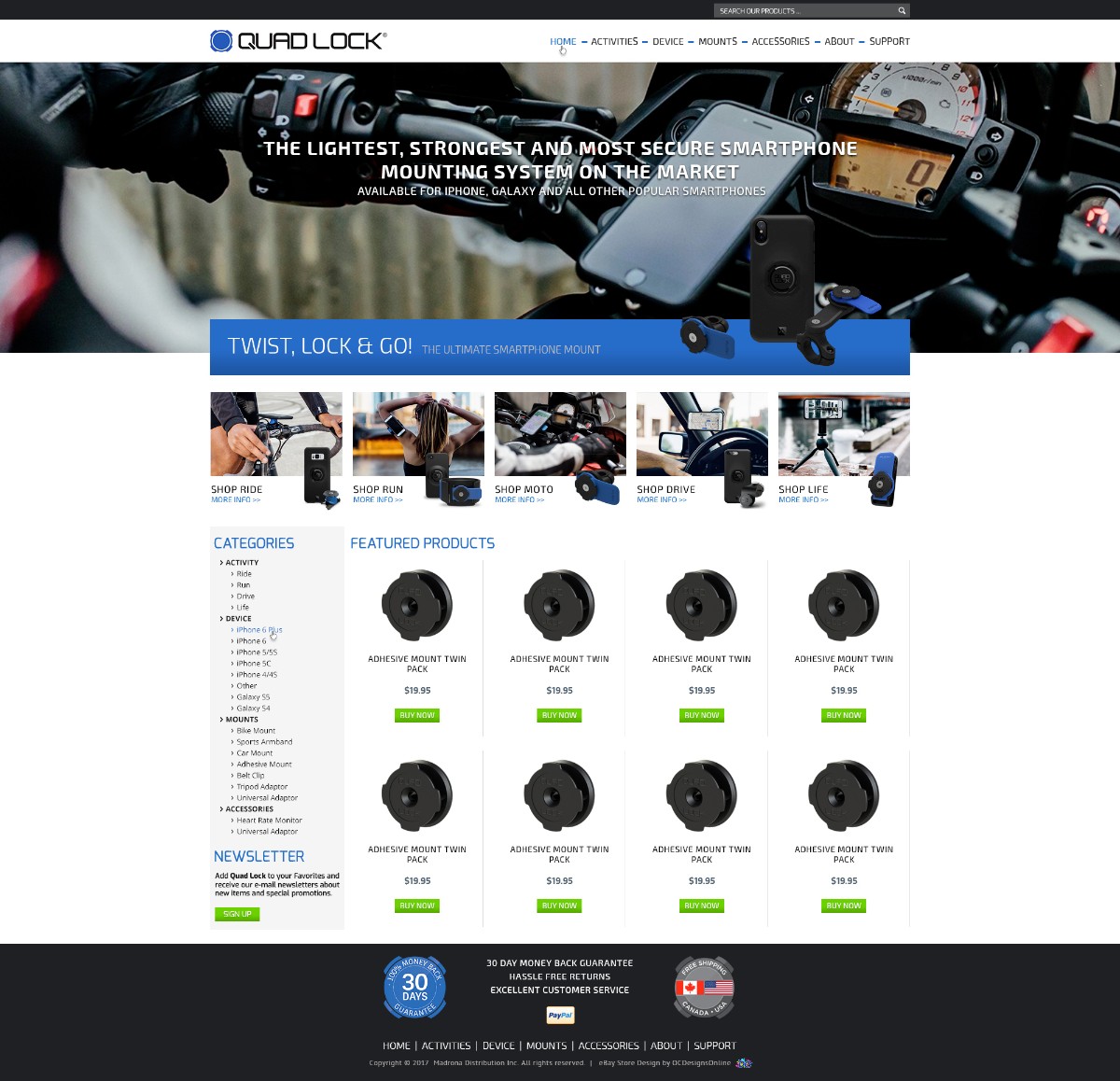The height and width of the screenshot is (1081, 1120).
Task: Expand the DEVICE category in sidebar
Action: (x=237, y=618)
